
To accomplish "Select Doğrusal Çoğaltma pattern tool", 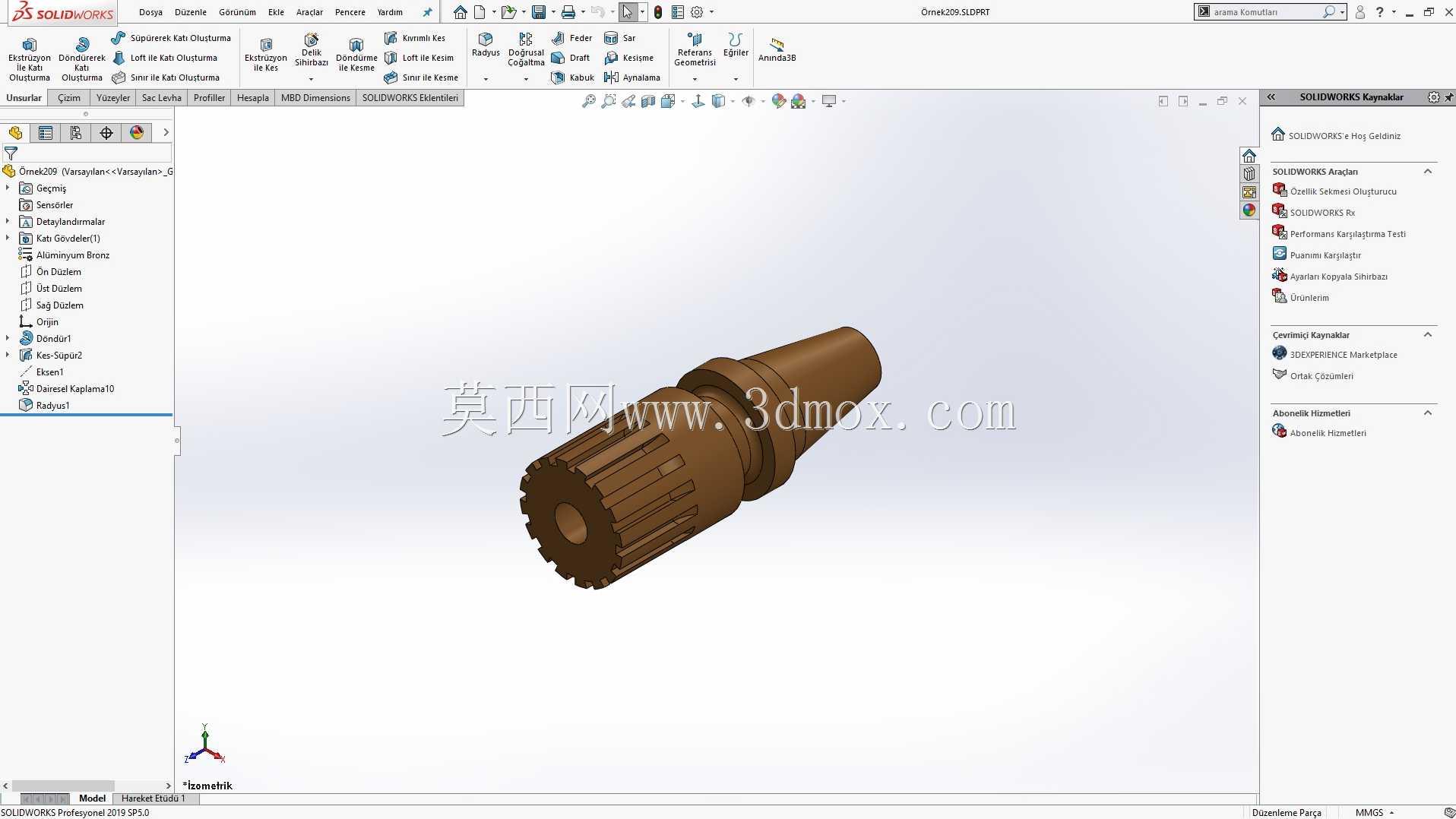I will pyautogui.click(x=526, y=49).
